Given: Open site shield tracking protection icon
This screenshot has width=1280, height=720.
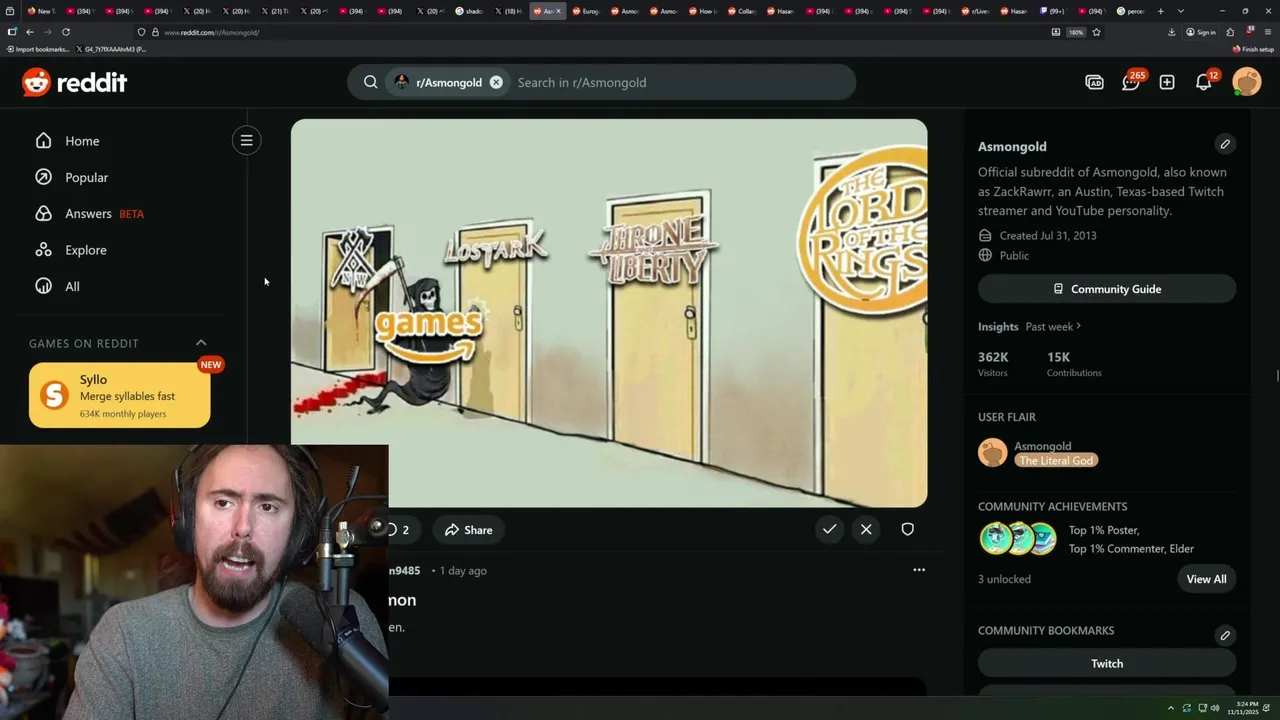Looking at the screenshot, I should pyautogui.click(x=142, y=32).
